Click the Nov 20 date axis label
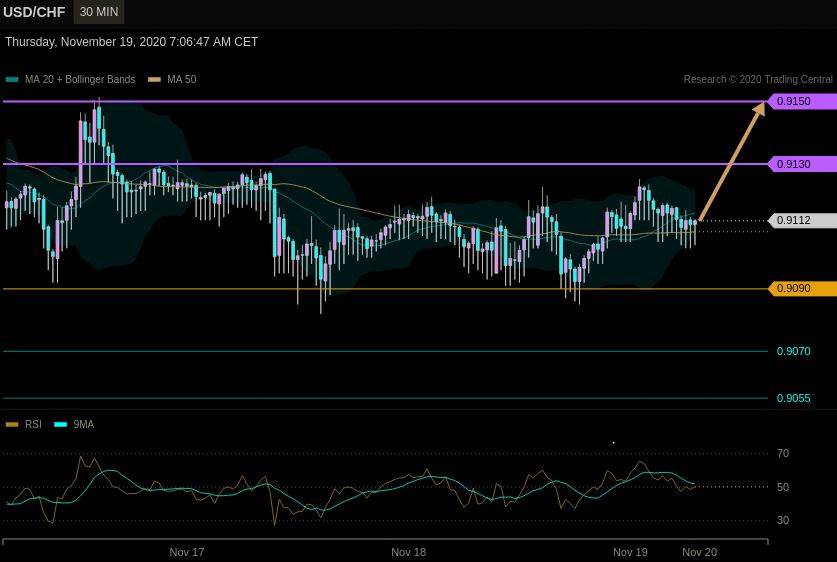 (x=700, y=552)
